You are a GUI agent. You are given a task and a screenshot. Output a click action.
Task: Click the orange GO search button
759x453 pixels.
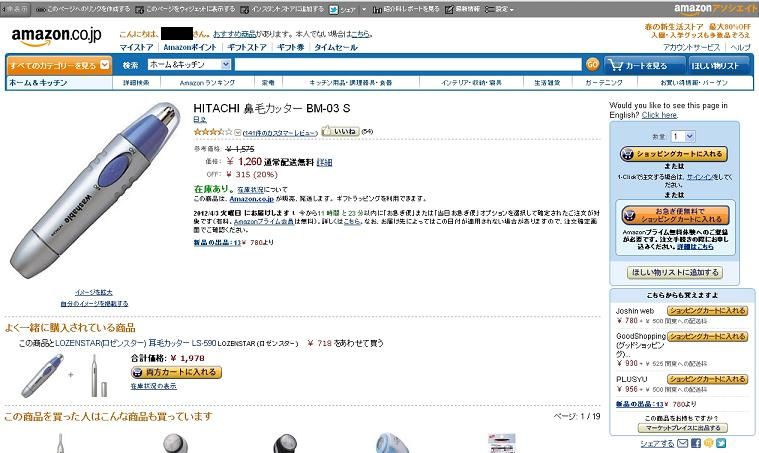(x=592, y=64)
